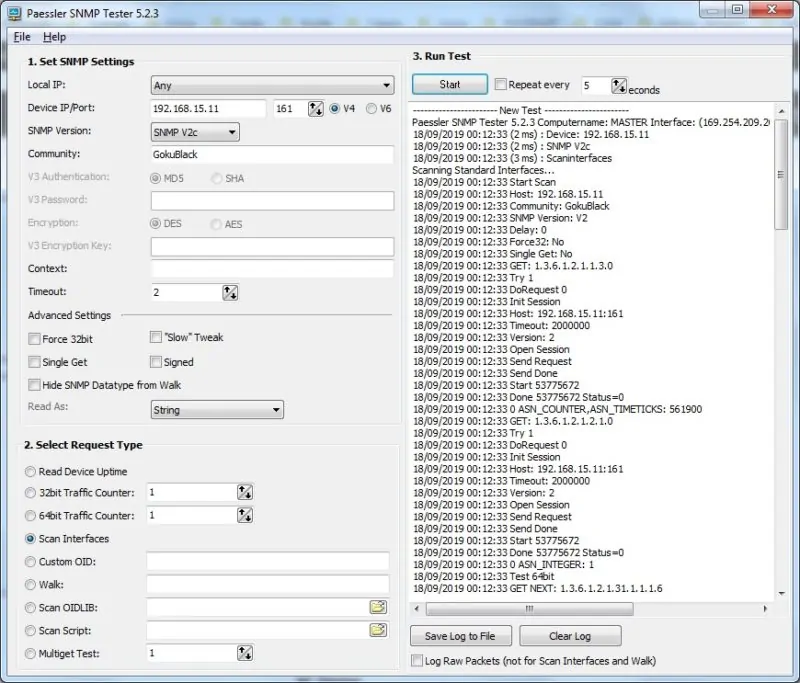Click the 32bit Traffic Counter spinner
Screen dimensions: 800x683
[244, 492]
